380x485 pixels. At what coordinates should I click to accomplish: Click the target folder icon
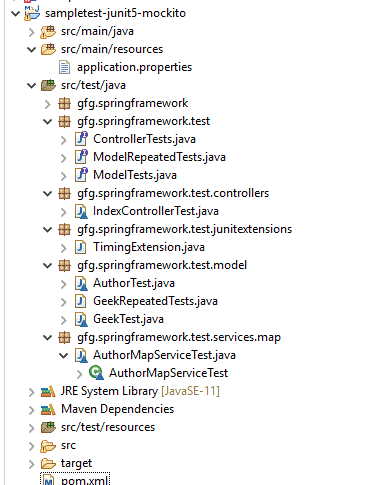click(48, 464)
